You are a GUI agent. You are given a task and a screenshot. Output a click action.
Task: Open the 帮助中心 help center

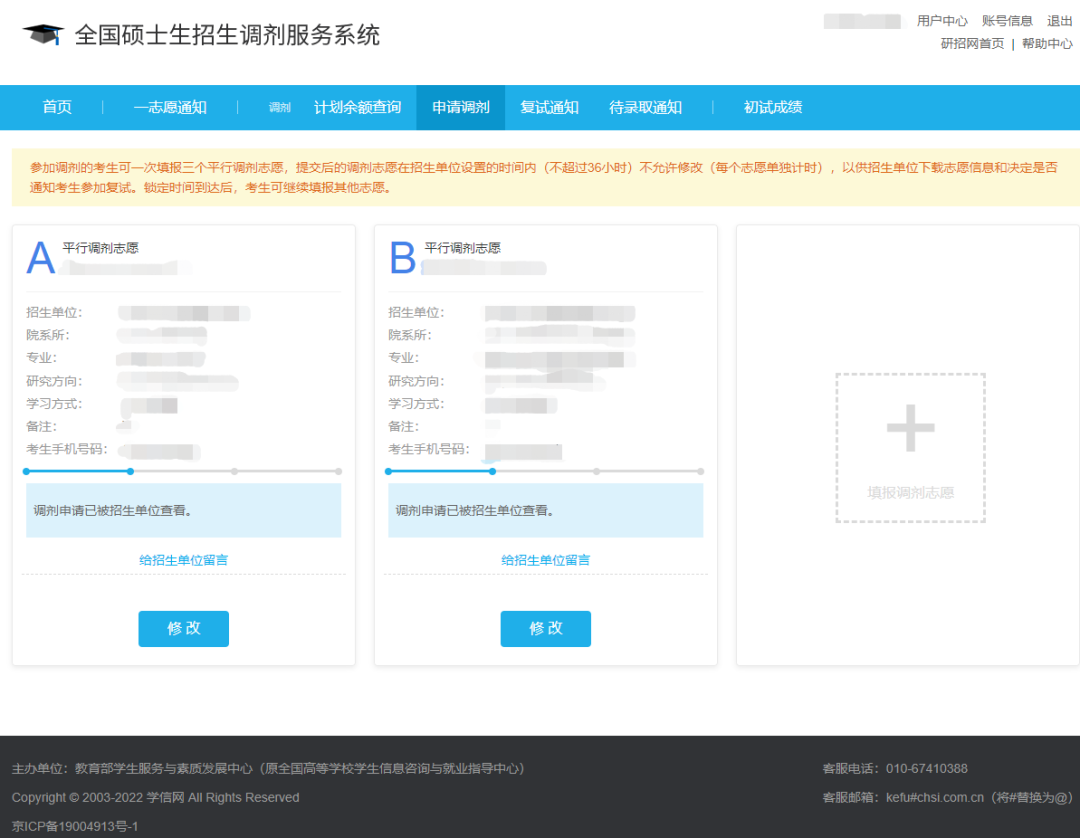(1046, 44)
